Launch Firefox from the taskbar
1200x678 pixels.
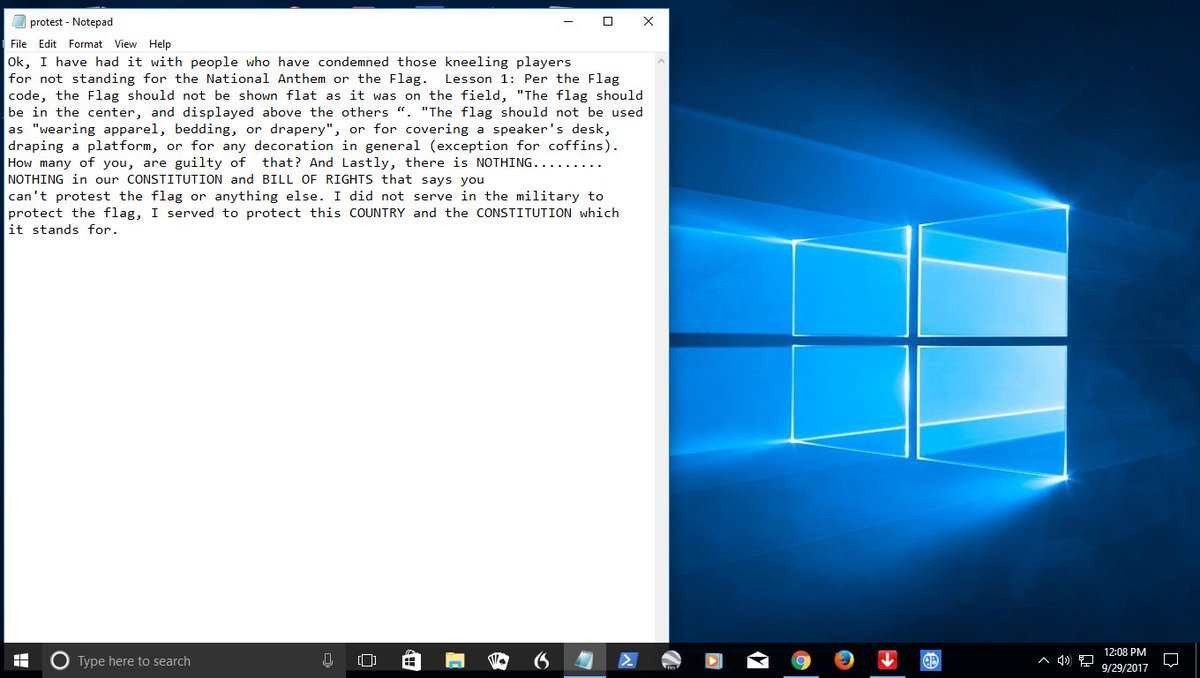coord(844,660)
